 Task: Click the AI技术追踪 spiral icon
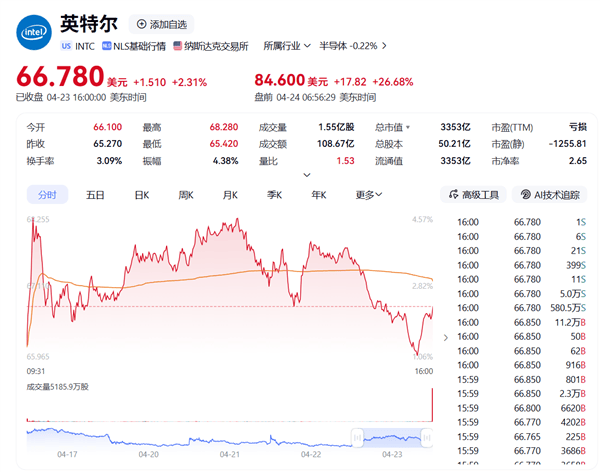tap(525, 194)
